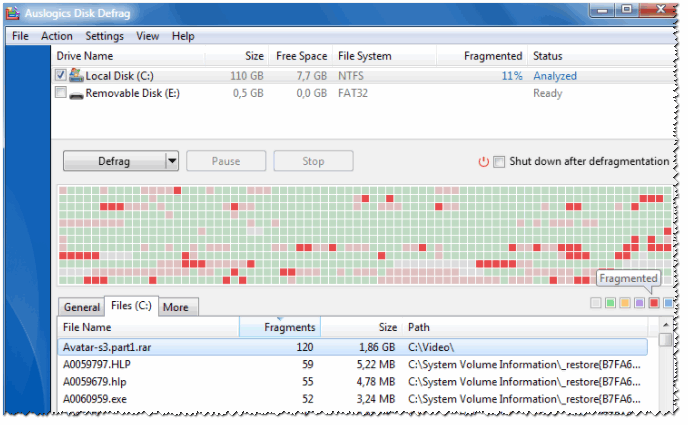Image resolution: width=688 pixels, height=425 pixels.
Task: Click the red Fragmented legend square
Action: pos(654,303)
